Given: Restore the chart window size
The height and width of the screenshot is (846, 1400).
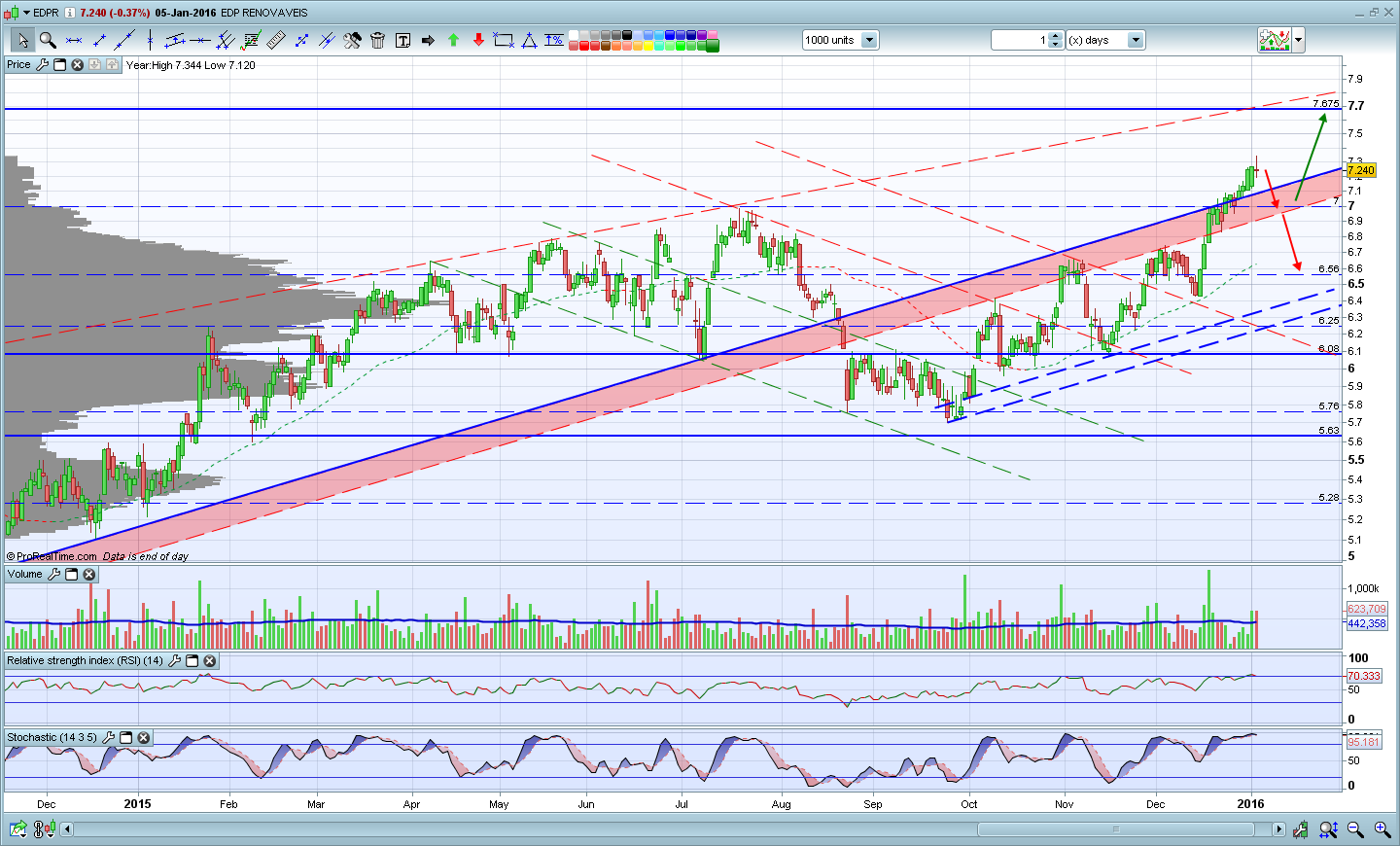Looking at the screenshot, I should click(x=1375, y=12).
